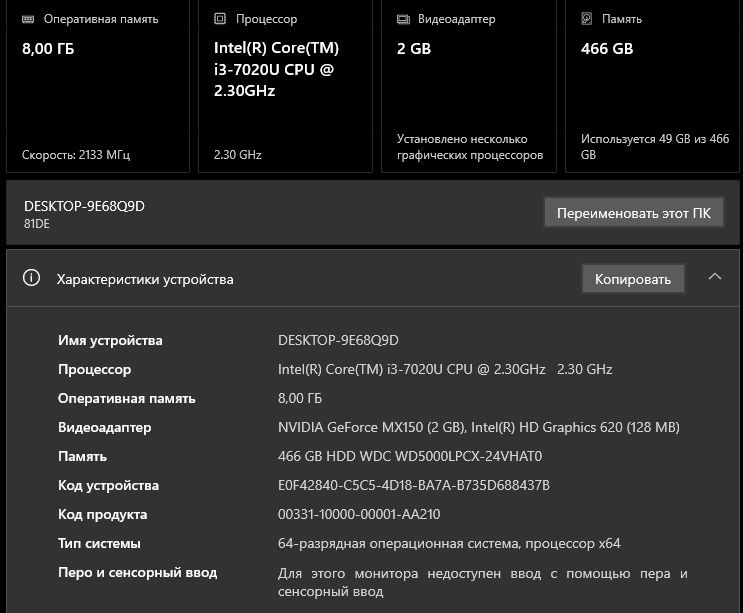743x613 pixels.
Task: Click Перо и сенсорный ввод label
Action: [137, 573]
